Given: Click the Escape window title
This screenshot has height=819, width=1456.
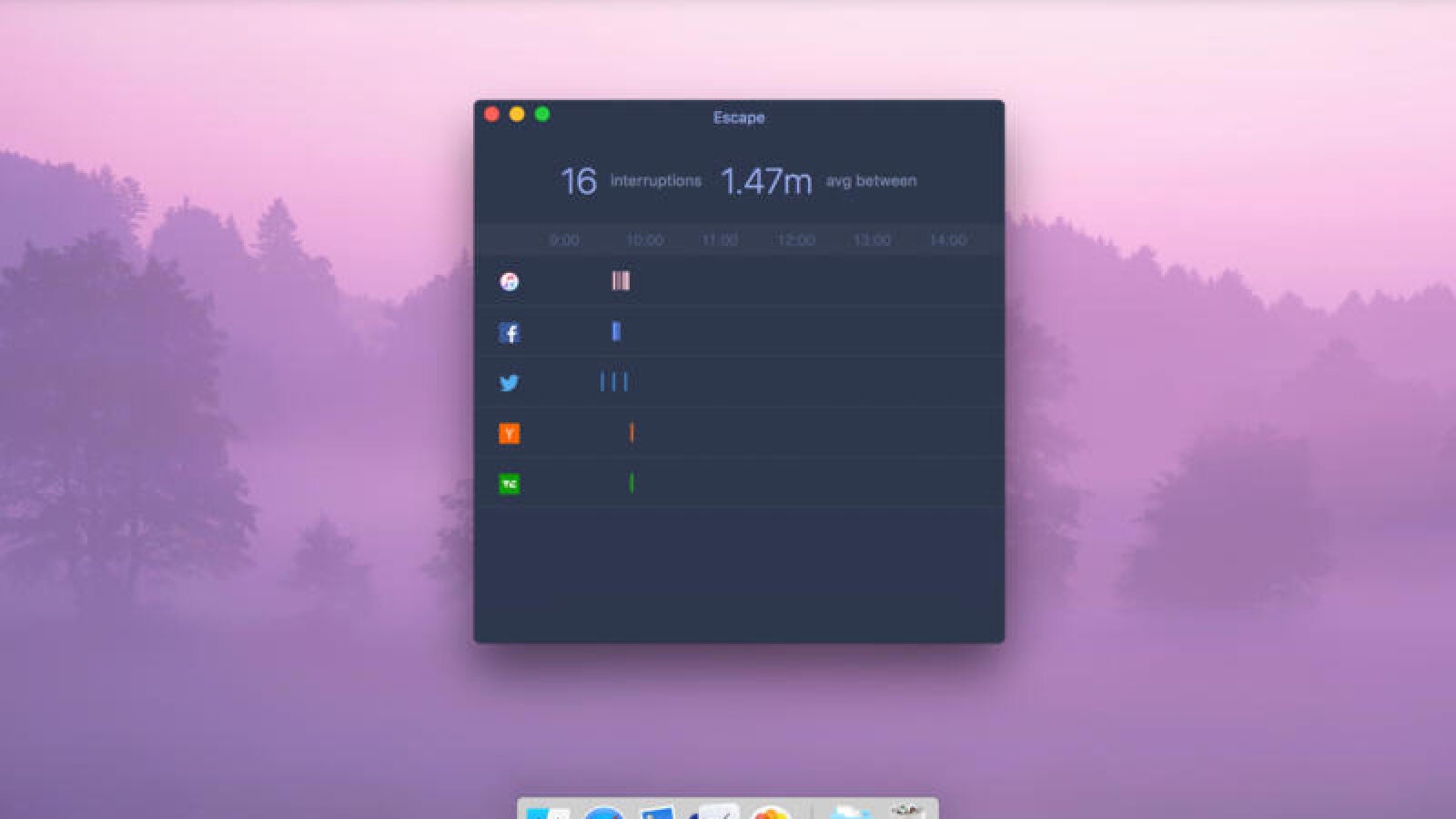Looking at the screenshot, I should [x=738, y=117].
